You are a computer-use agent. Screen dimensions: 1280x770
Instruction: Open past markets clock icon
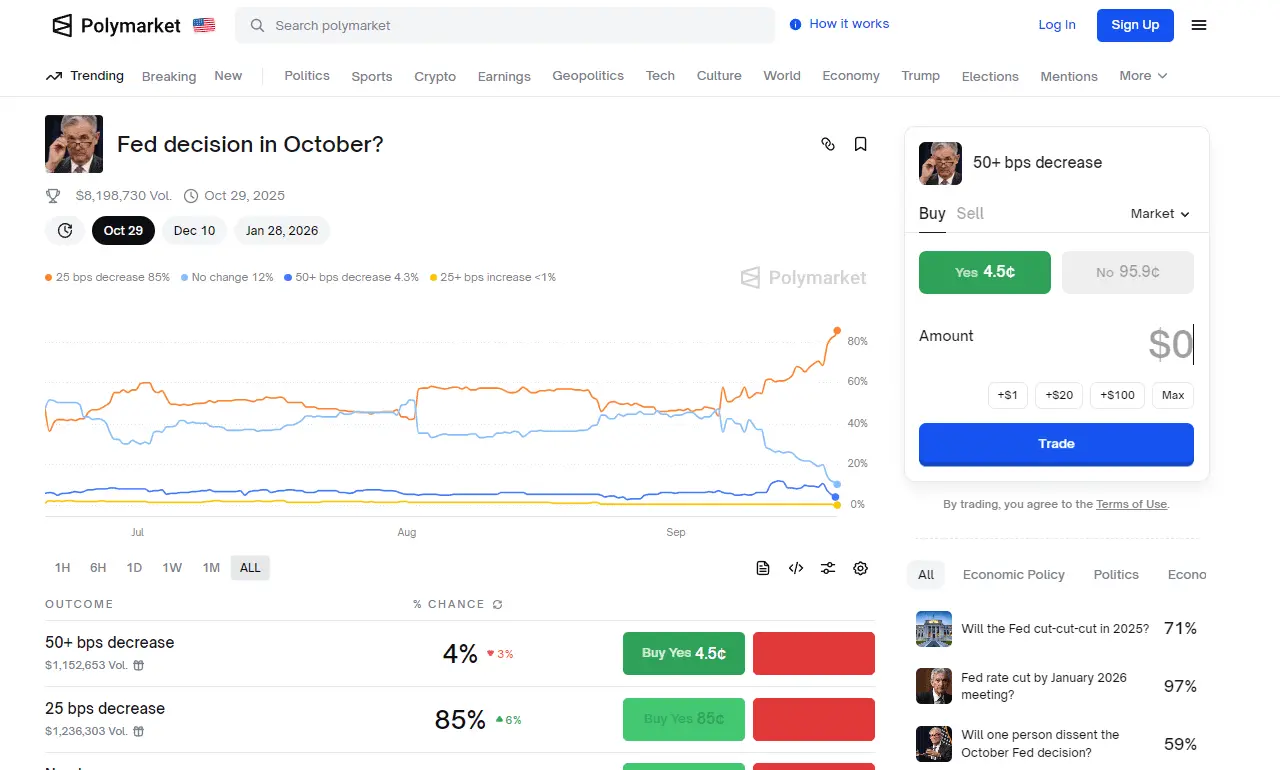[x=65, y=231]
